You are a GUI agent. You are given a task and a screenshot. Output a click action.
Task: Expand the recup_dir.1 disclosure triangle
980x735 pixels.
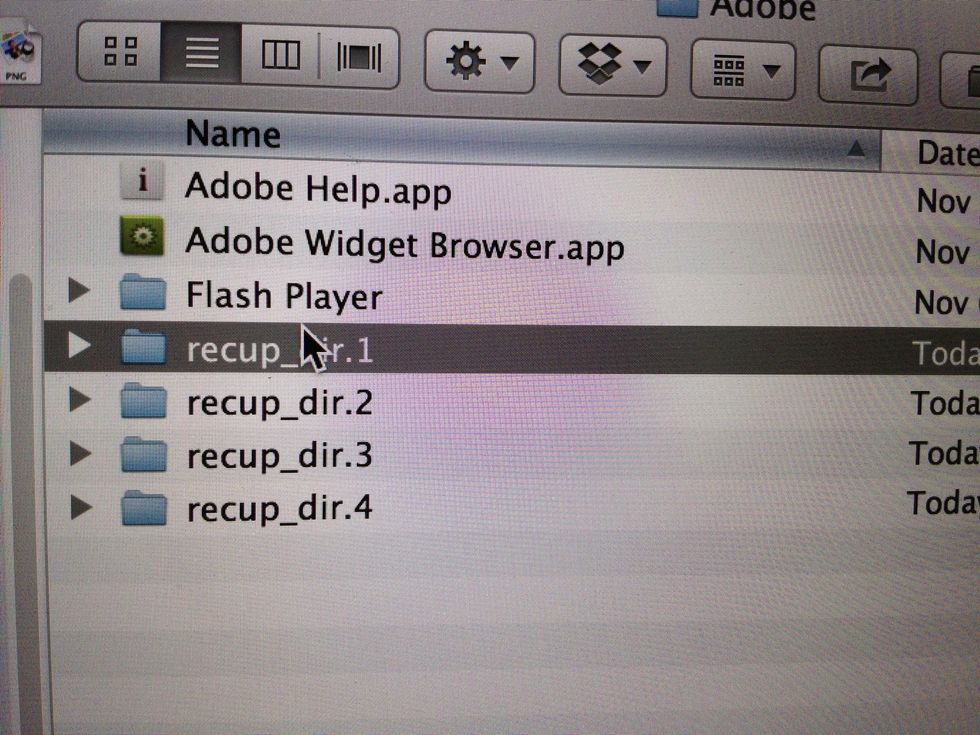tap(79, 345)
